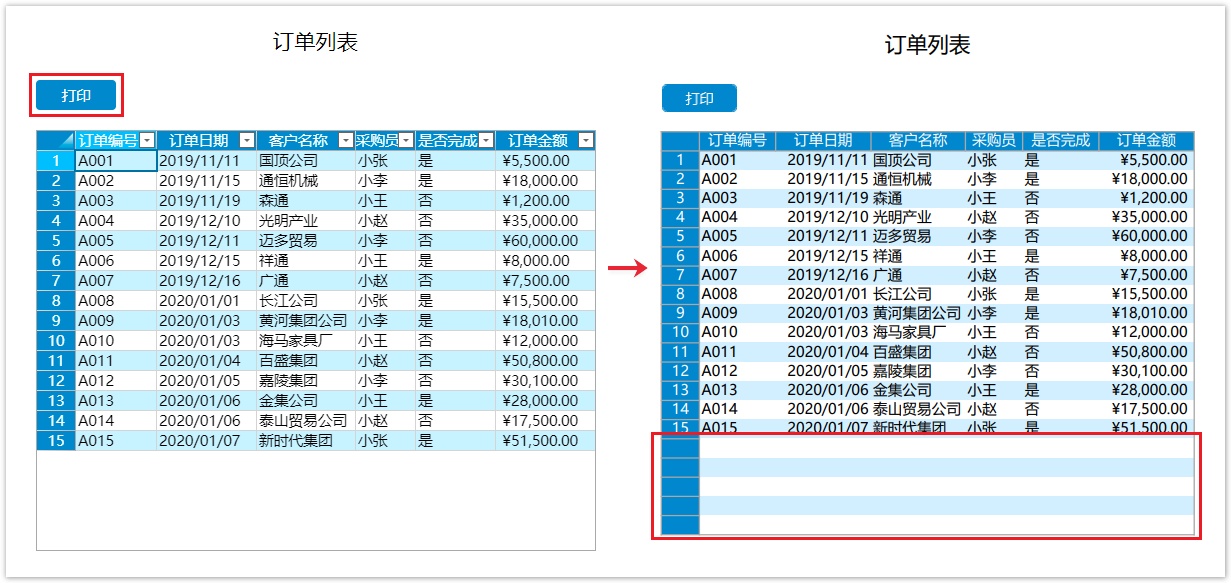Select row header 8 in the left table
1231x583 pixels.
56,301
